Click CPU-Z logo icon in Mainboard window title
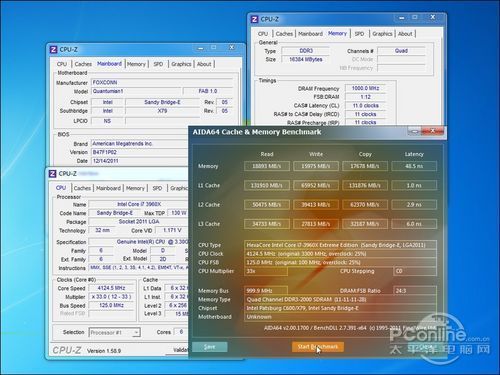Screen dimensions: 500x375 click(53, 50)
